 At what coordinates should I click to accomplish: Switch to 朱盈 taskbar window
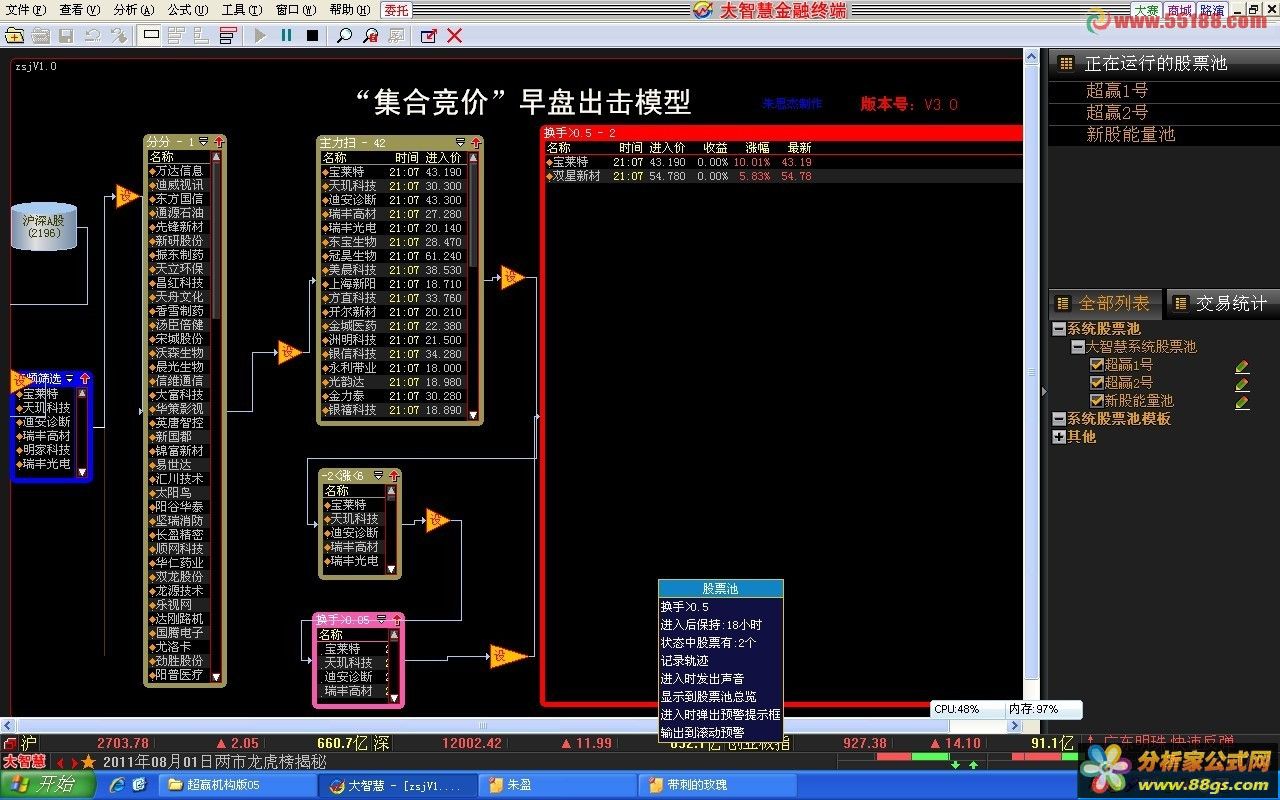click(x=556, y=785)
